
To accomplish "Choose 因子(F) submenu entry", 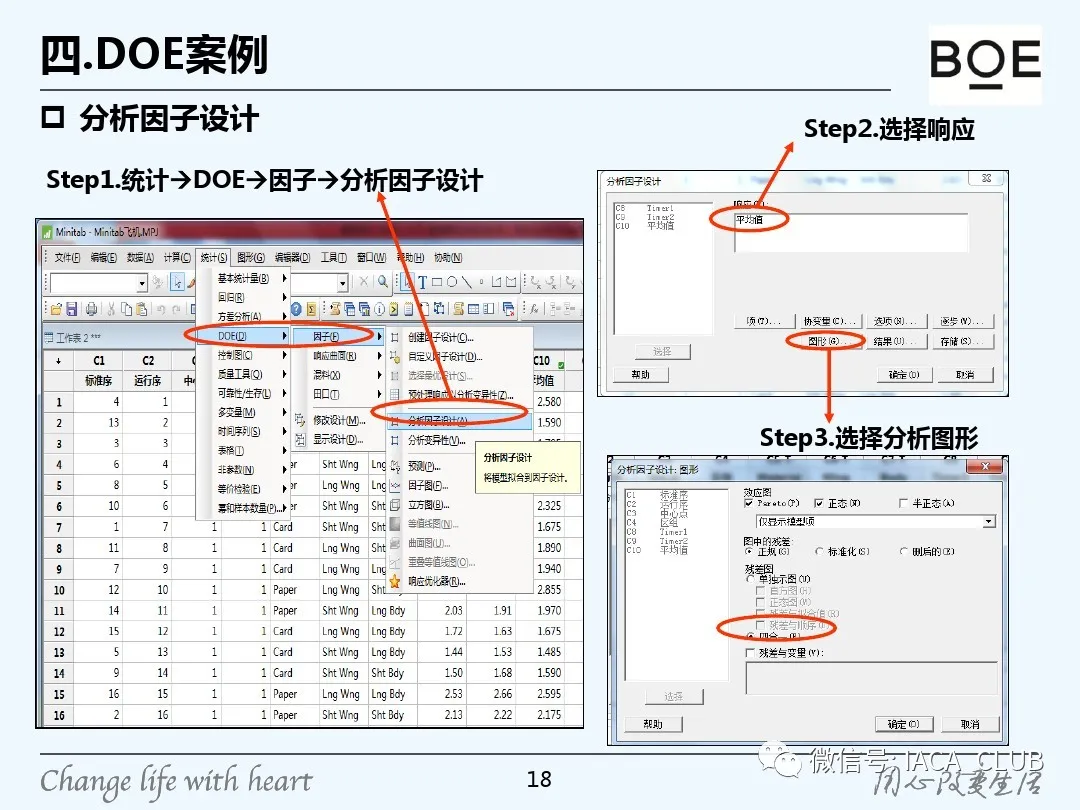I will 338,336.
